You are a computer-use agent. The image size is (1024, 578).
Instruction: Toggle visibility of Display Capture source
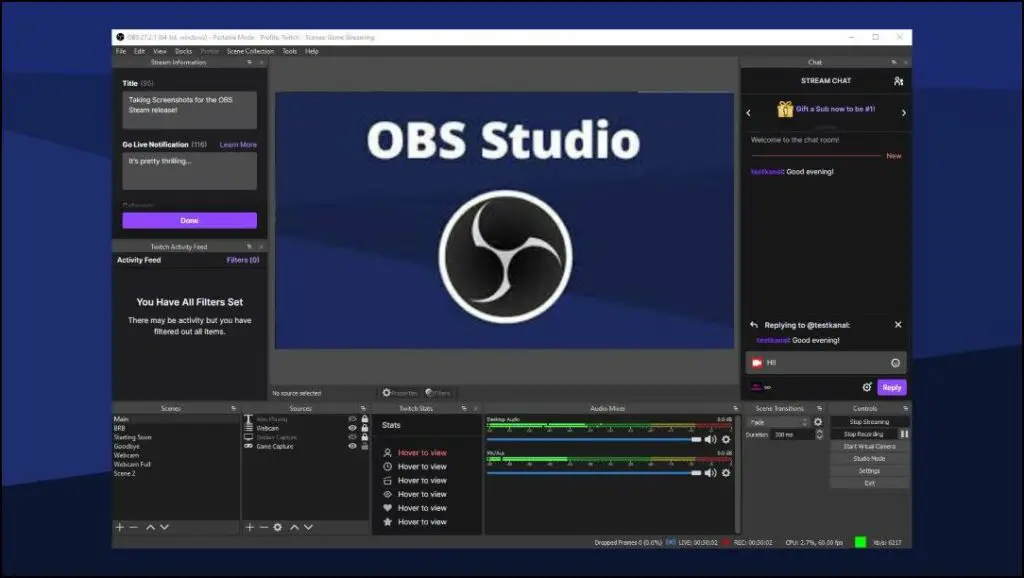click(353, 438)
